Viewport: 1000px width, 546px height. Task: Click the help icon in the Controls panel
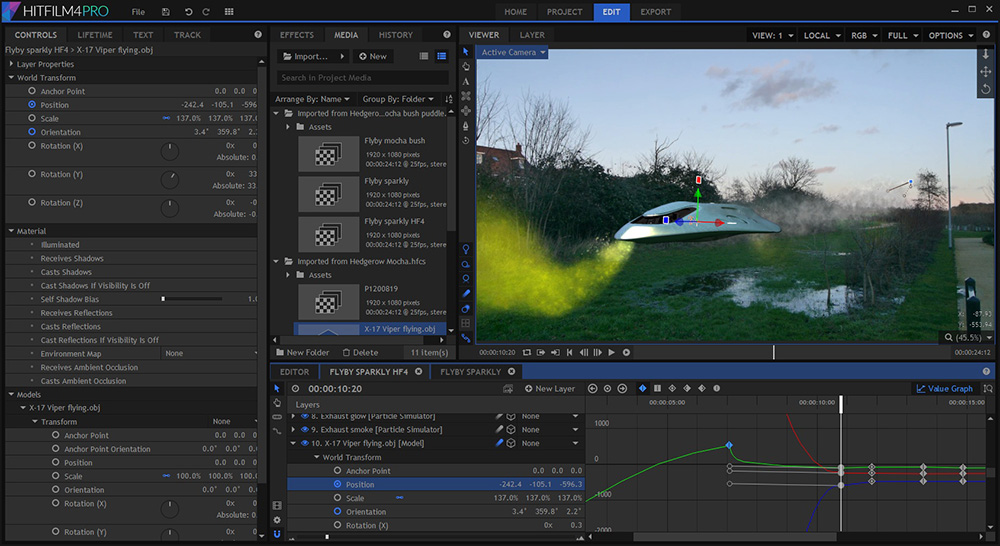pos(258,35)
